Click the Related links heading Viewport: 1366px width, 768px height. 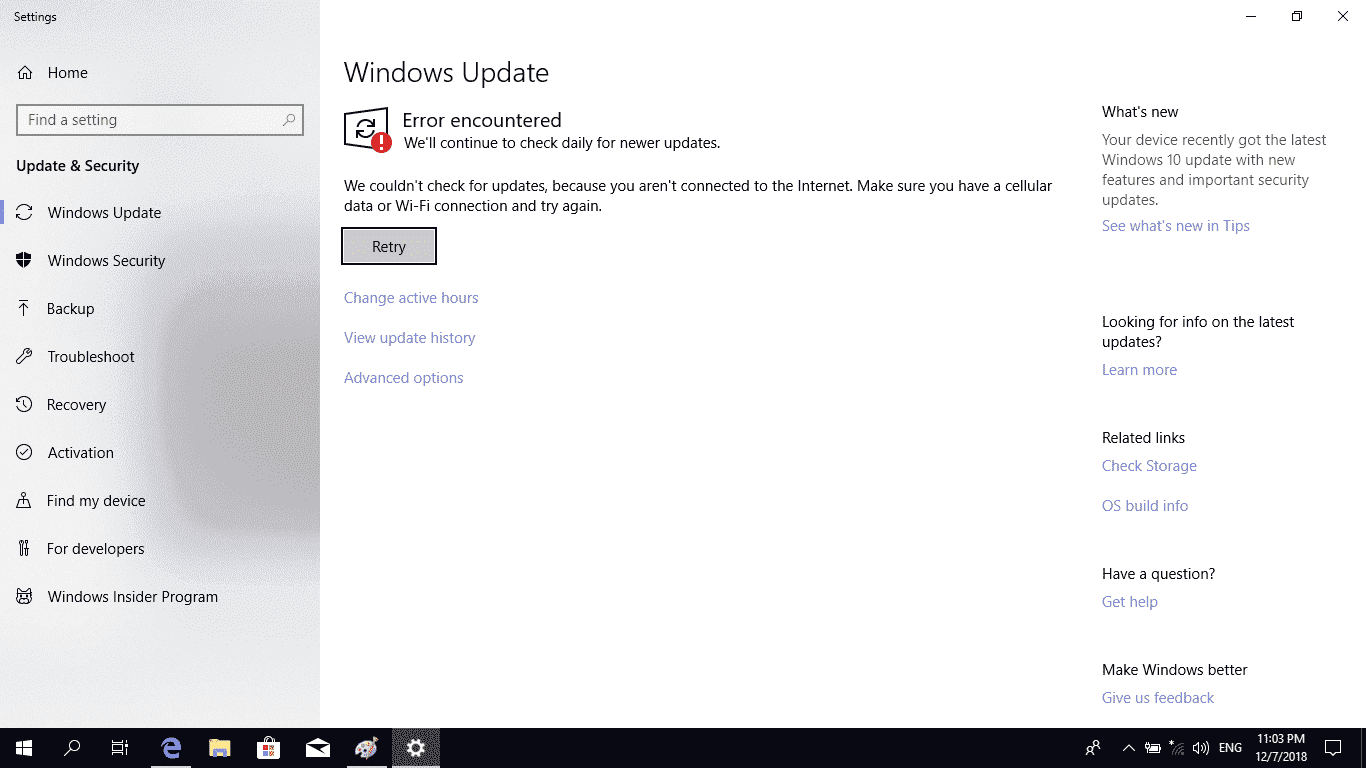coord(1143,438)
